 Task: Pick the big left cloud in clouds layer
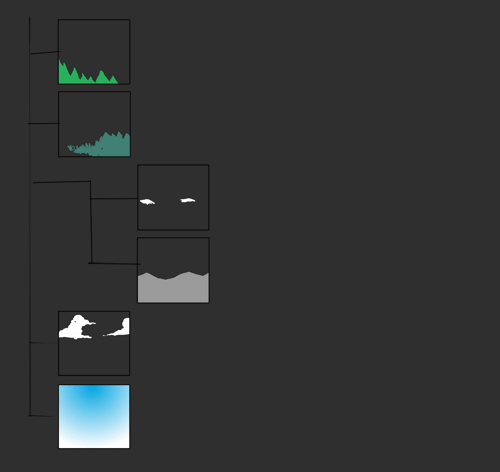[77, 327]
